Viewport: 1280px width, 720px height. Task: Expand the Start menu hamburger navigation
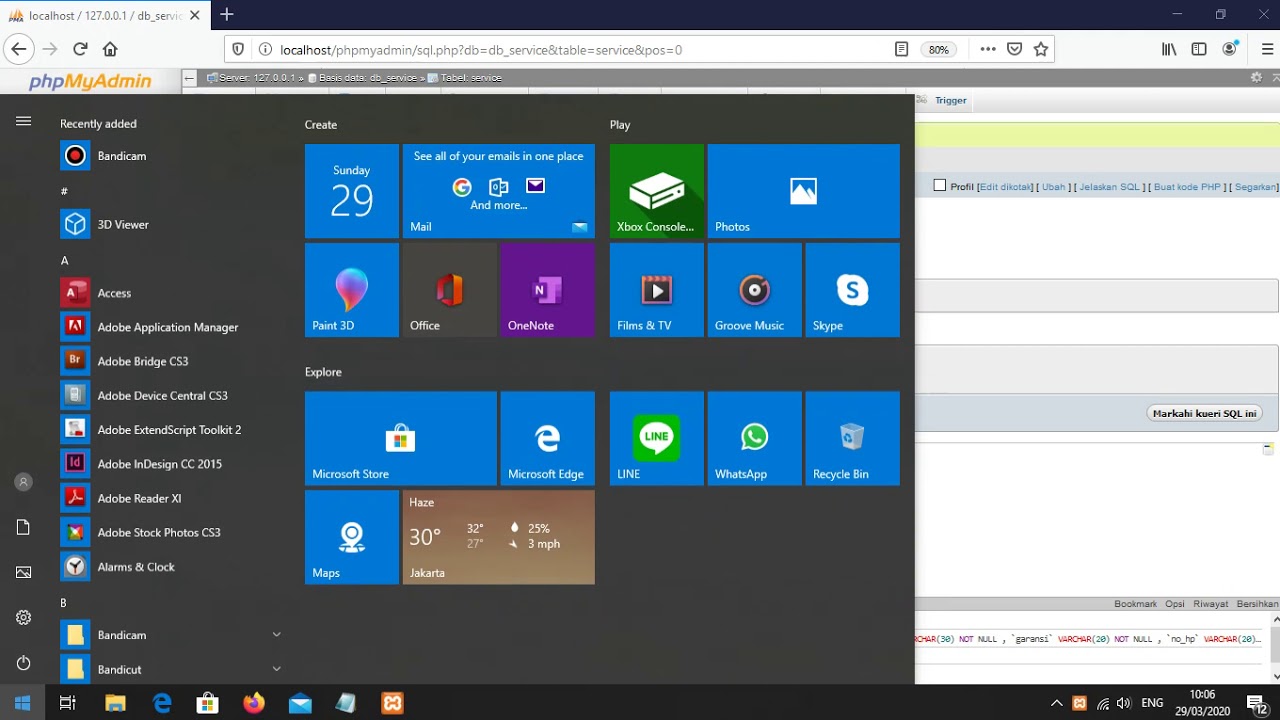pos(23,121)
